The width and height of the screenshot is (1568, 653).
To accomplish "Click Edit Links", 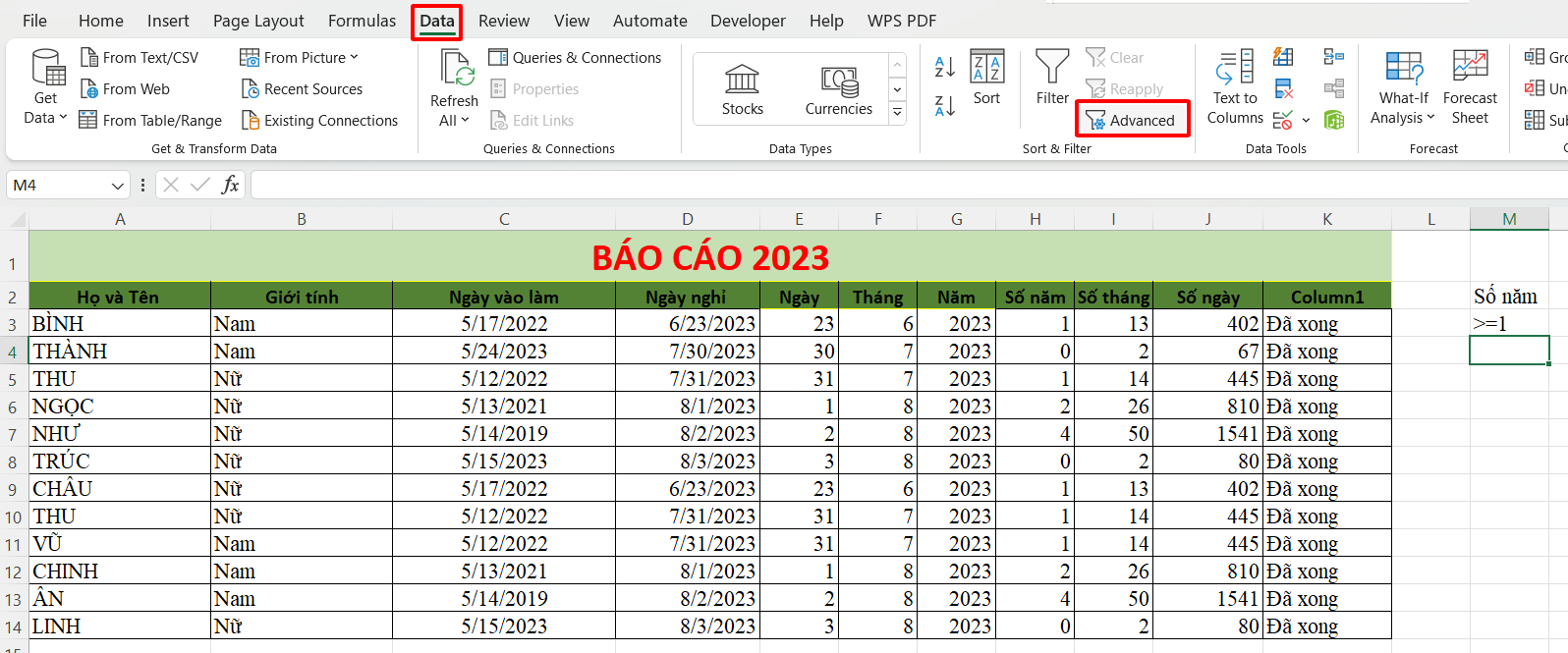I will click(532, 121).
